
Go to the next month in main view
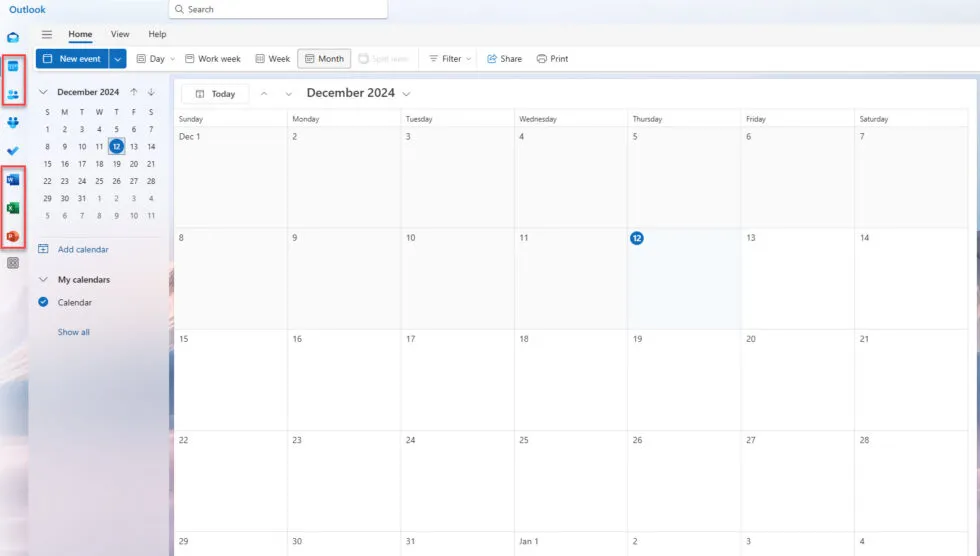pos(288,94)
